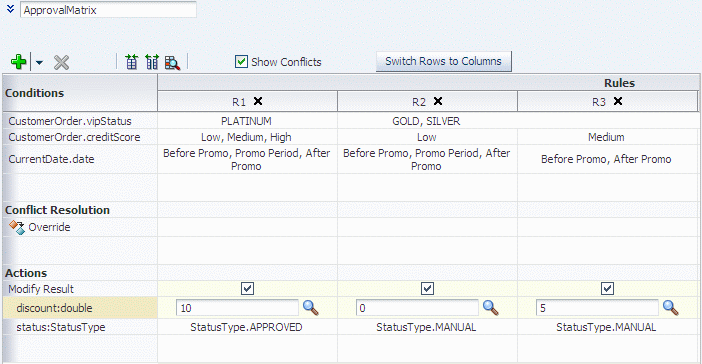Image resolution: width=702 pixels, height=364 pixels.
Task: Click R2's Low creditScore cell
Action: 427,137
